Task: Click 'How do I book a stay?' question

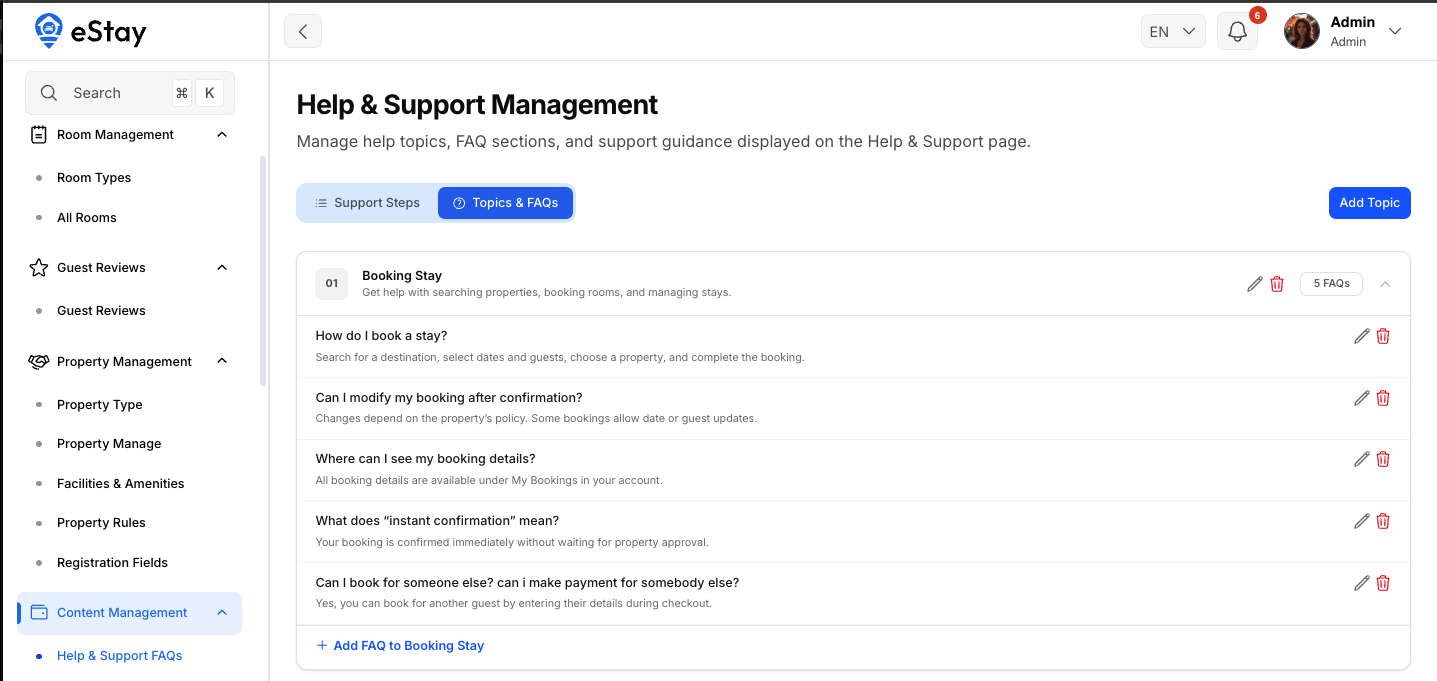Action: pos(381,336)
